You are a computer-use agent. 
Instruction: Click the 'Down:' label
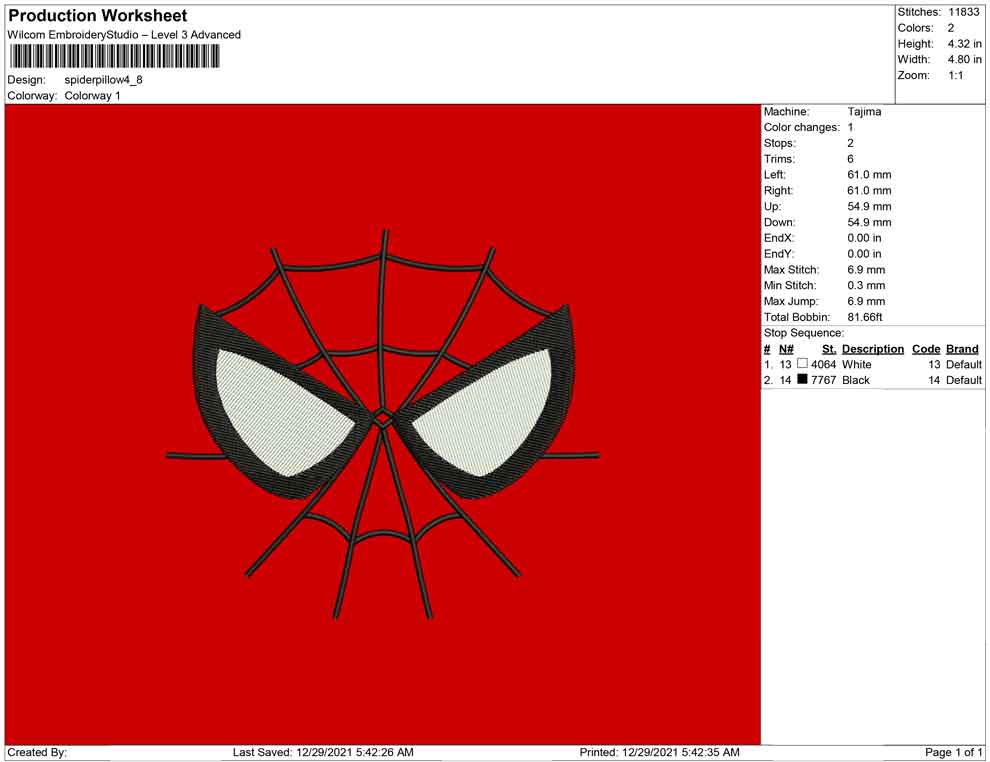[x=779, y=222]
